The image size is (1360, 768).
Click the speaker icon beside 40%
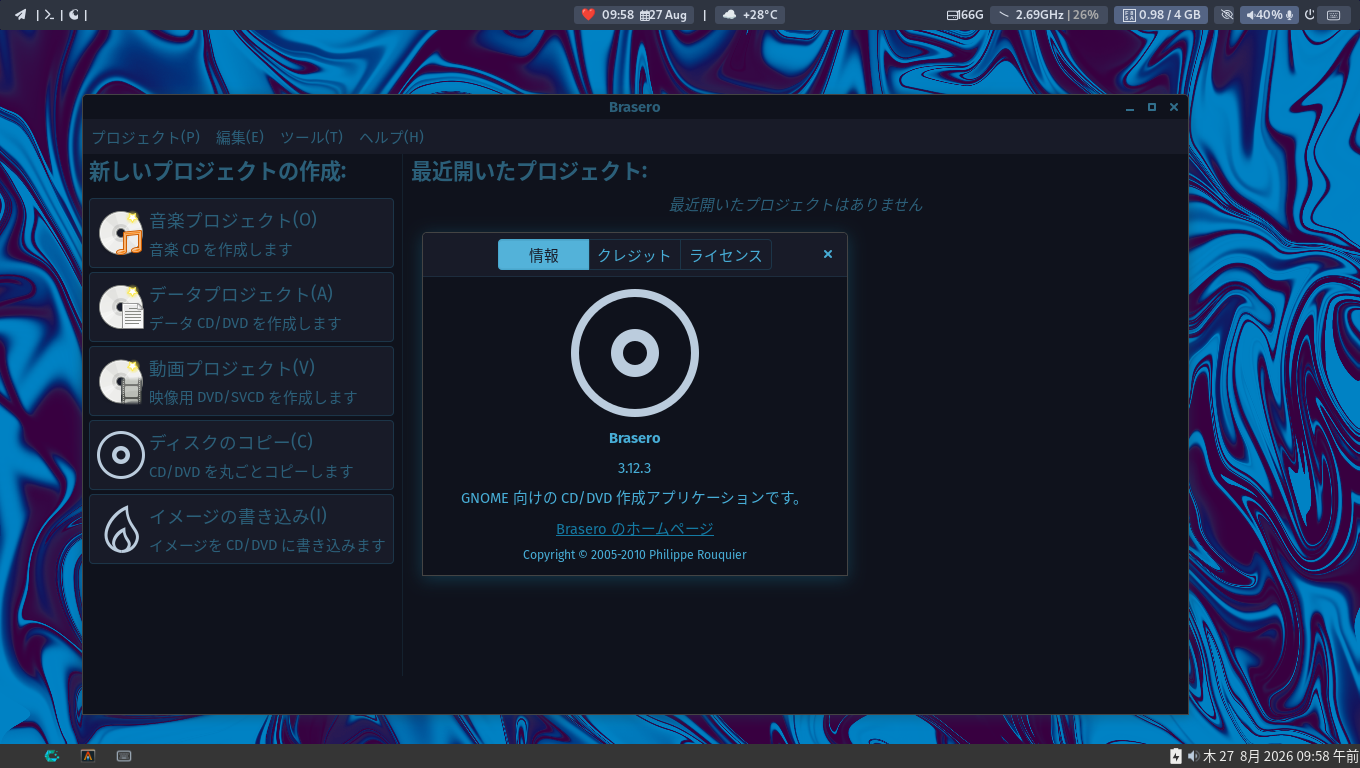coord(1250,15)
